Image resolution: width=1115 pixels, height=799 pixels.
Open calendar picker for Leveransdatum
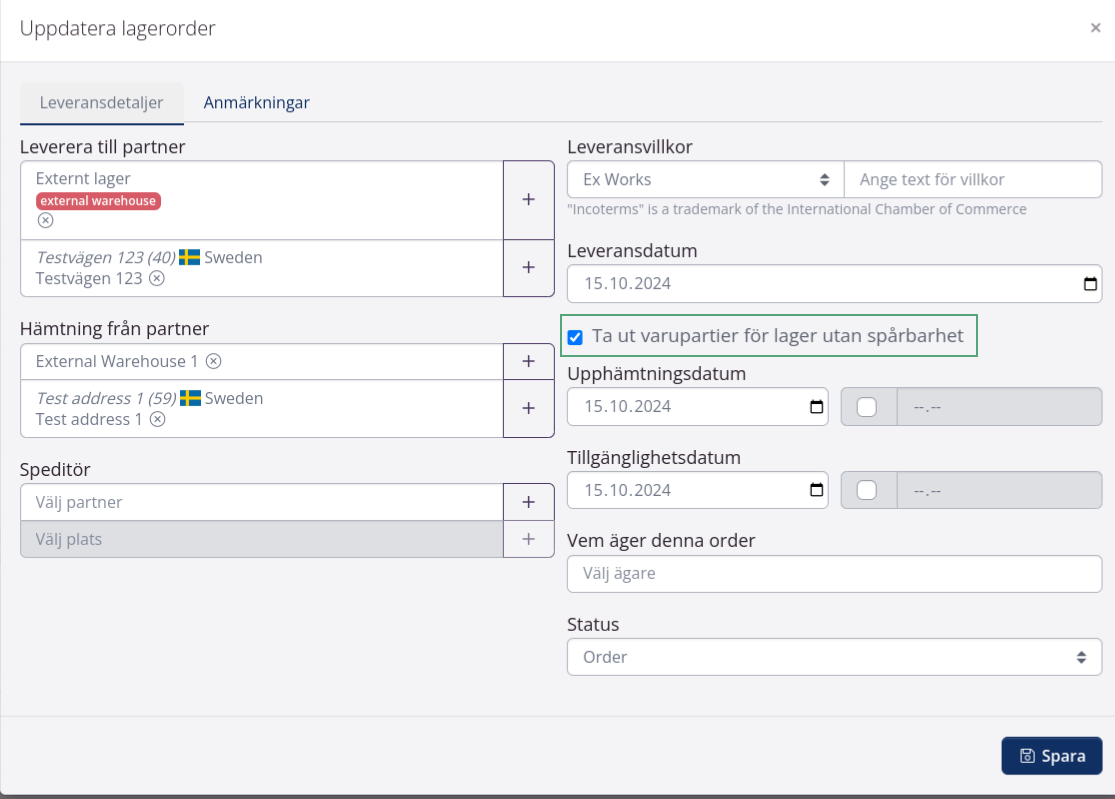click(1089, 284)
